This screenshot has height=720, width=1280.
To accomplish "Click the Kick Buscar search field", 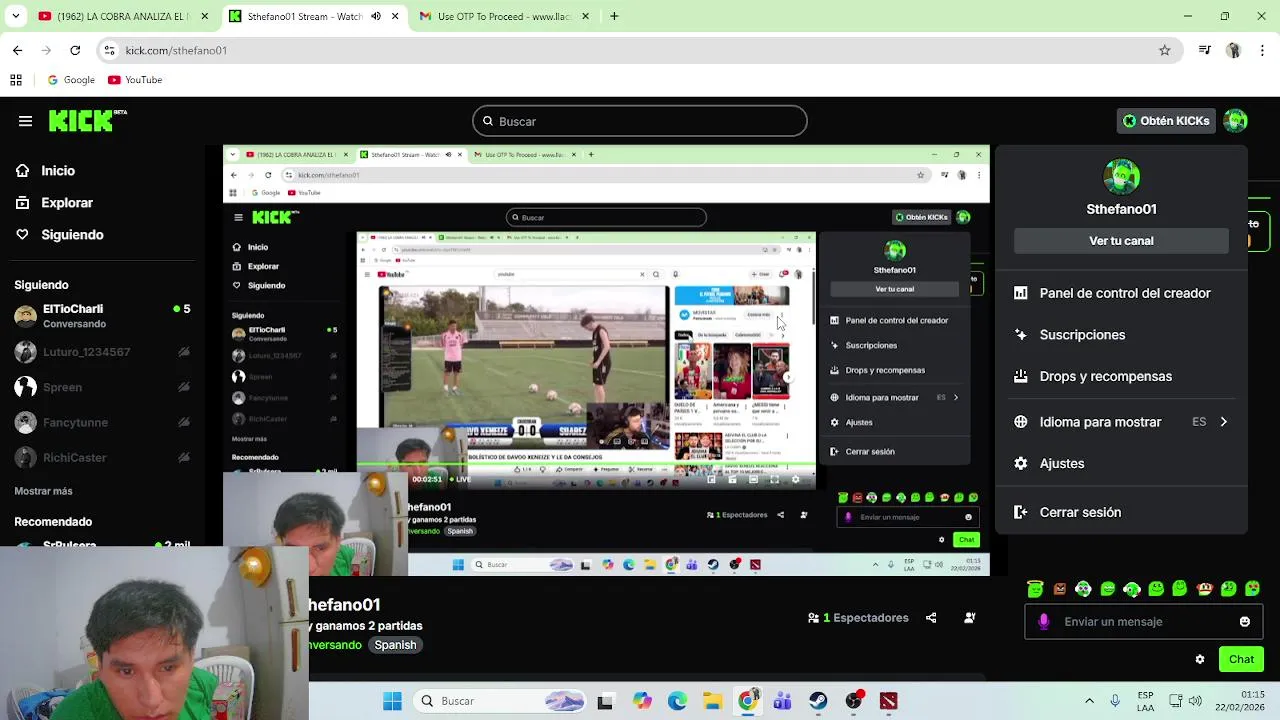I will click(x=640, y=121).
